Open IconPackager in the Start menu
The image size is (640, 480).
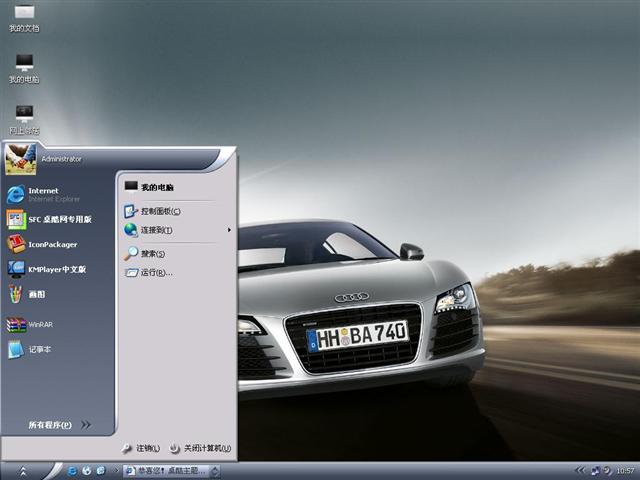click(48, 244)
